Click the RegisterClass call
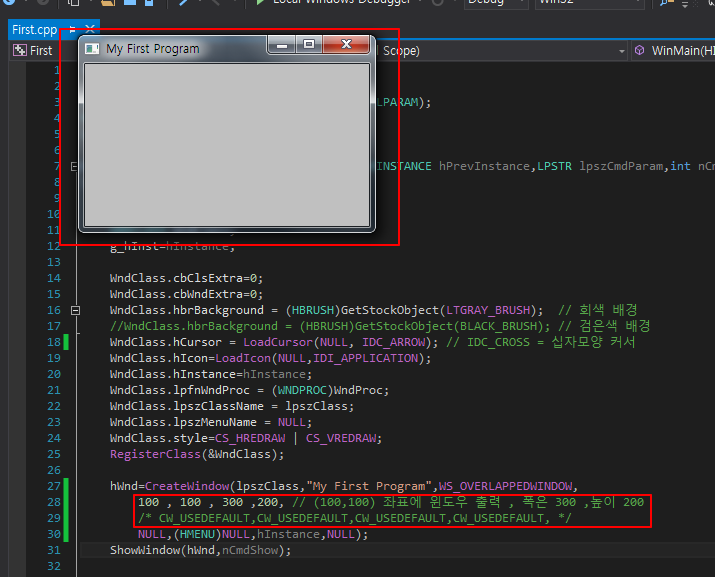This screenshot has width=715, height=577. 155,454
